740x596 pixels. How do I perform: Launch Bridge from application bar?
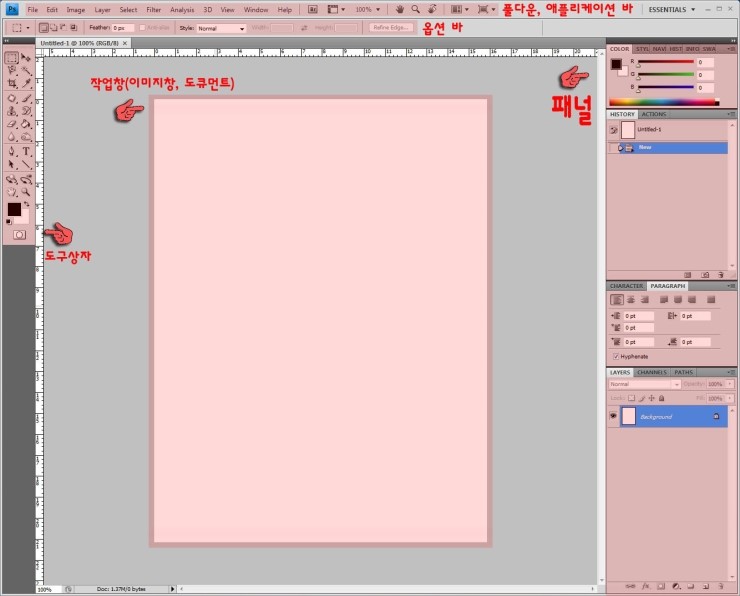click(312, 9)
